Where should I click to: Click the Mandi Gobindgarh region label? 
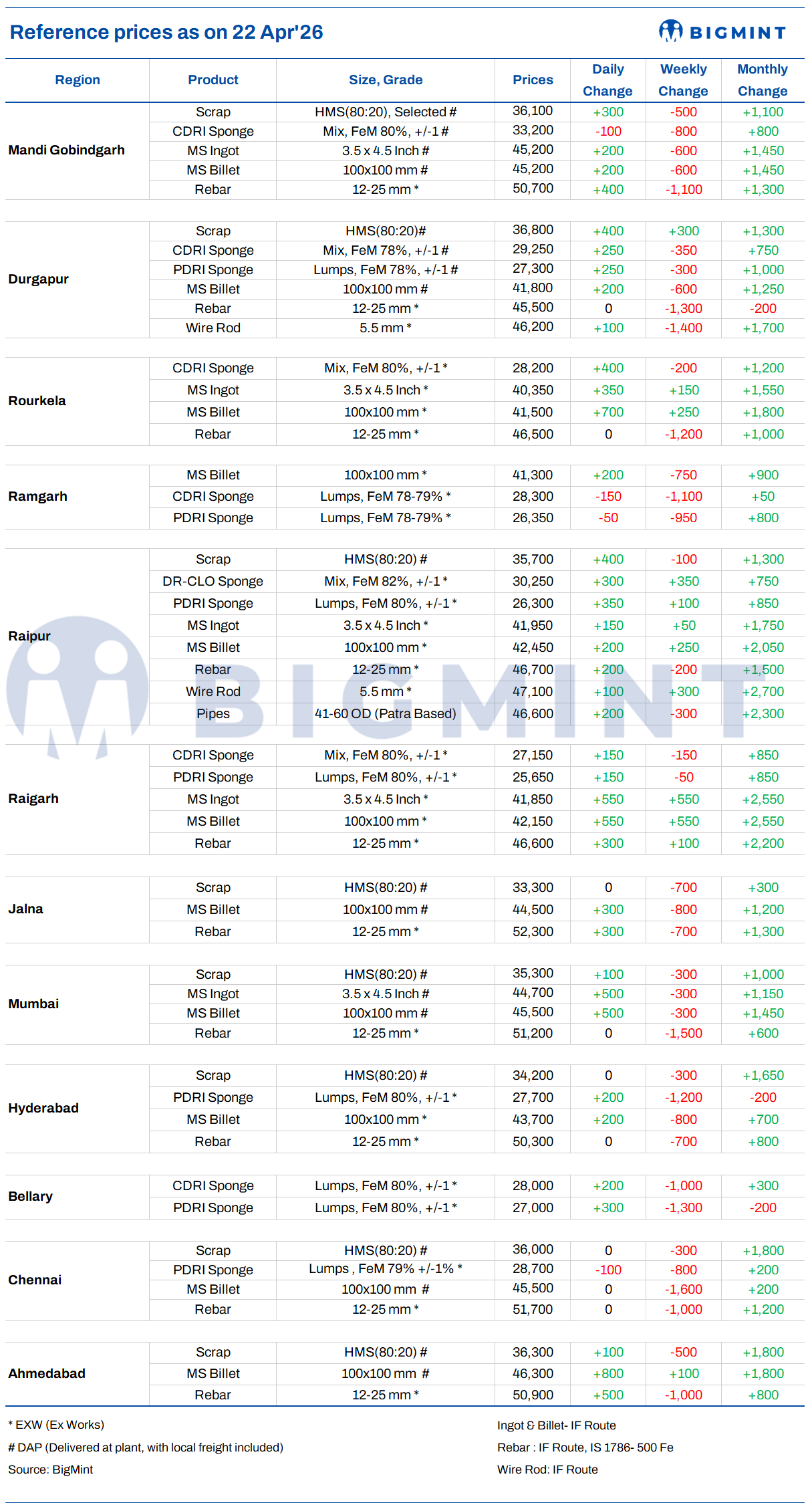[67, 150]
